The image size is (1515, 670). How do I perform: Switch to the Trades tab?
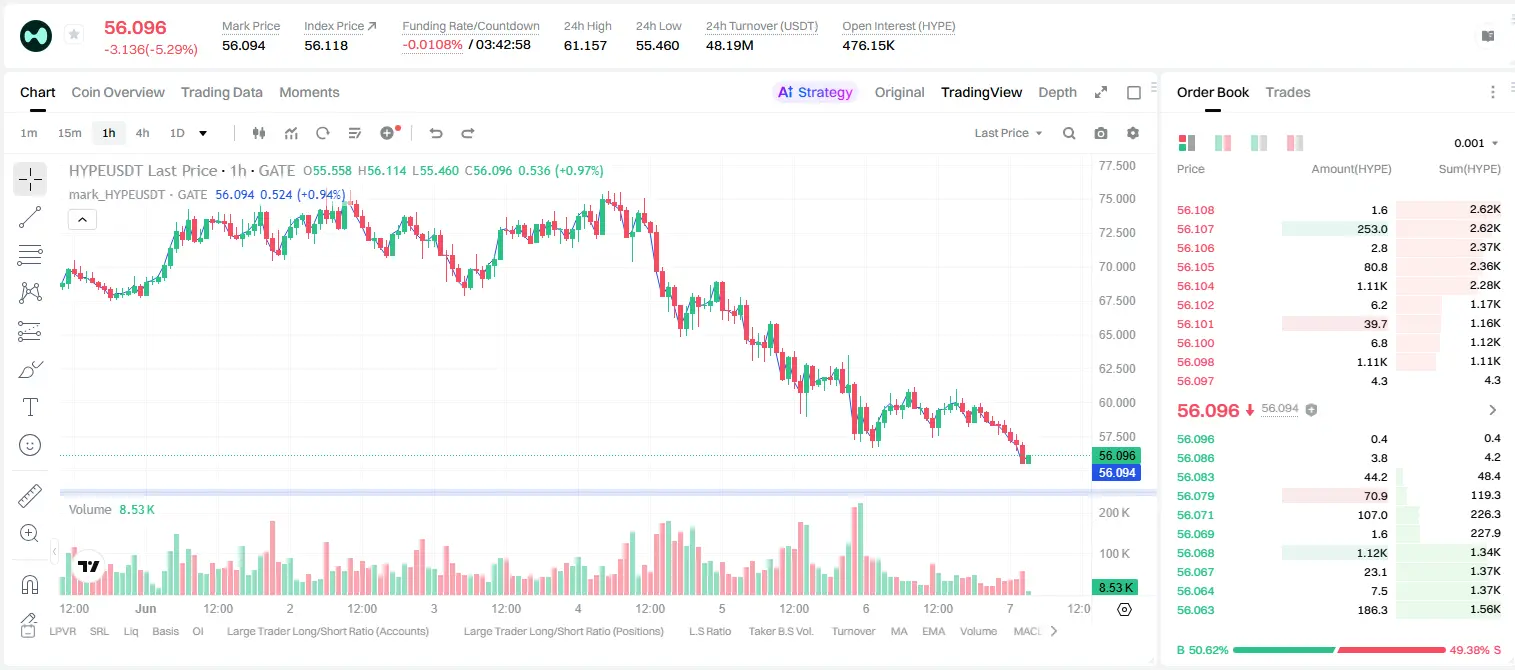(1288, 92)
